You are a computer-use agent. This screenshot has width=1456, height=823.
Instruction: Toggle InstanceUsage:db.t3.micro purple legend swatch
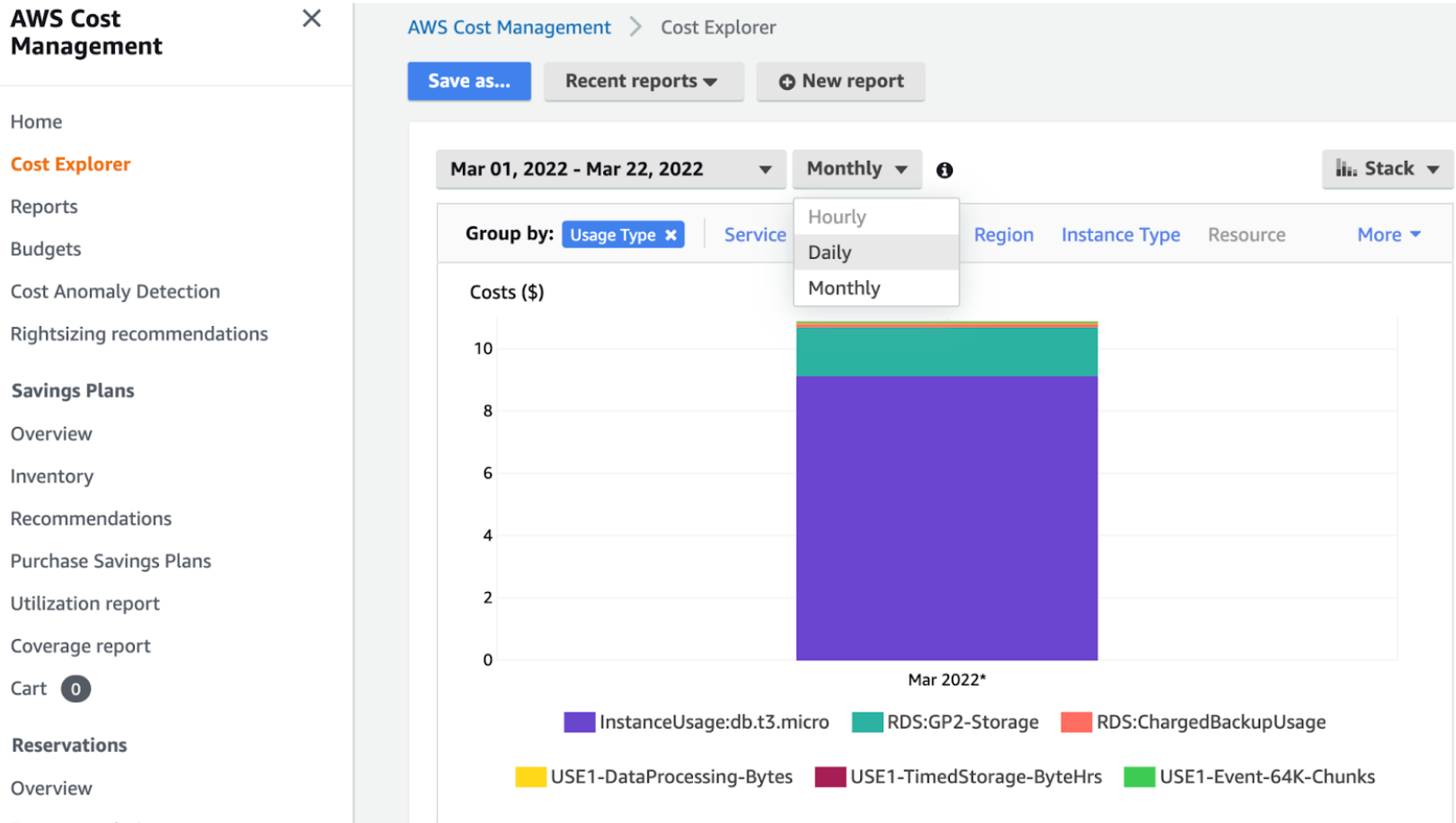pyautogui.click(x=580, y=722)
